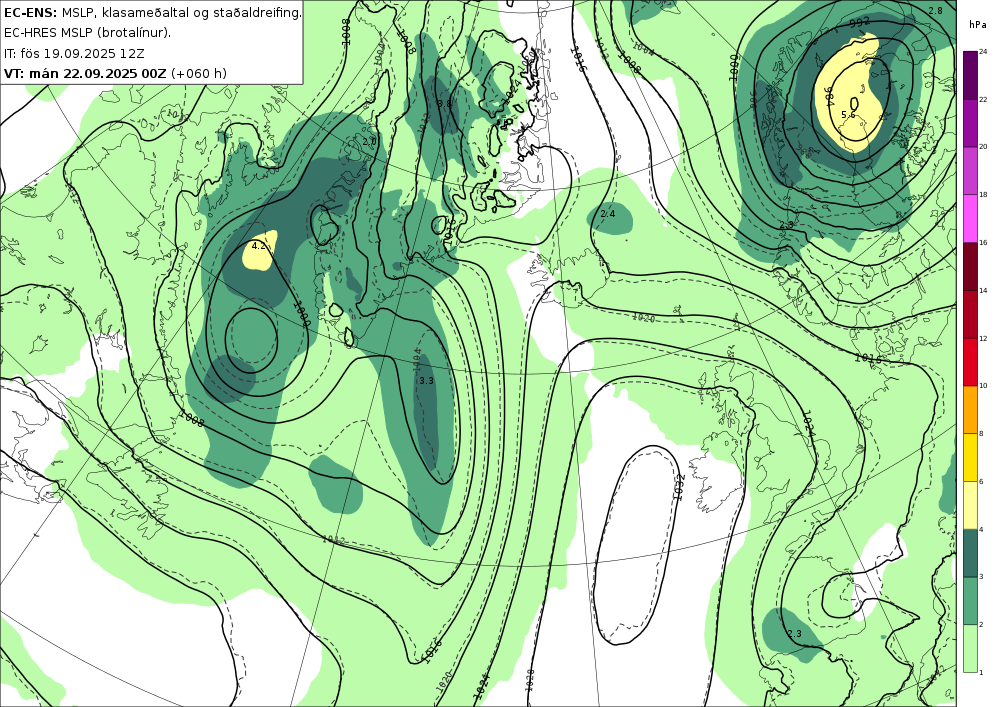Select the red 10–12 hPa legend color
Screen dimensions: 1000x707
tap(970, 361)
